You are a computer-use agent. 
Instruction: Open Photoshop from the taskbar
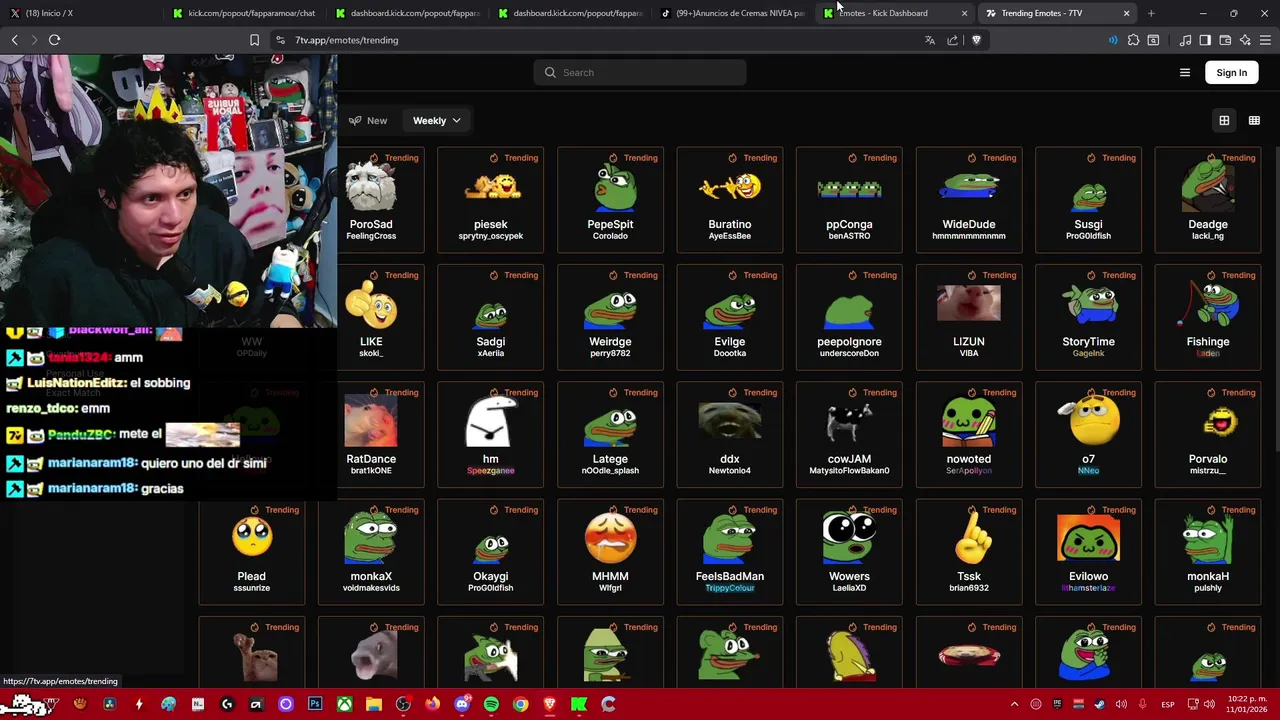(x=315, y=704)
